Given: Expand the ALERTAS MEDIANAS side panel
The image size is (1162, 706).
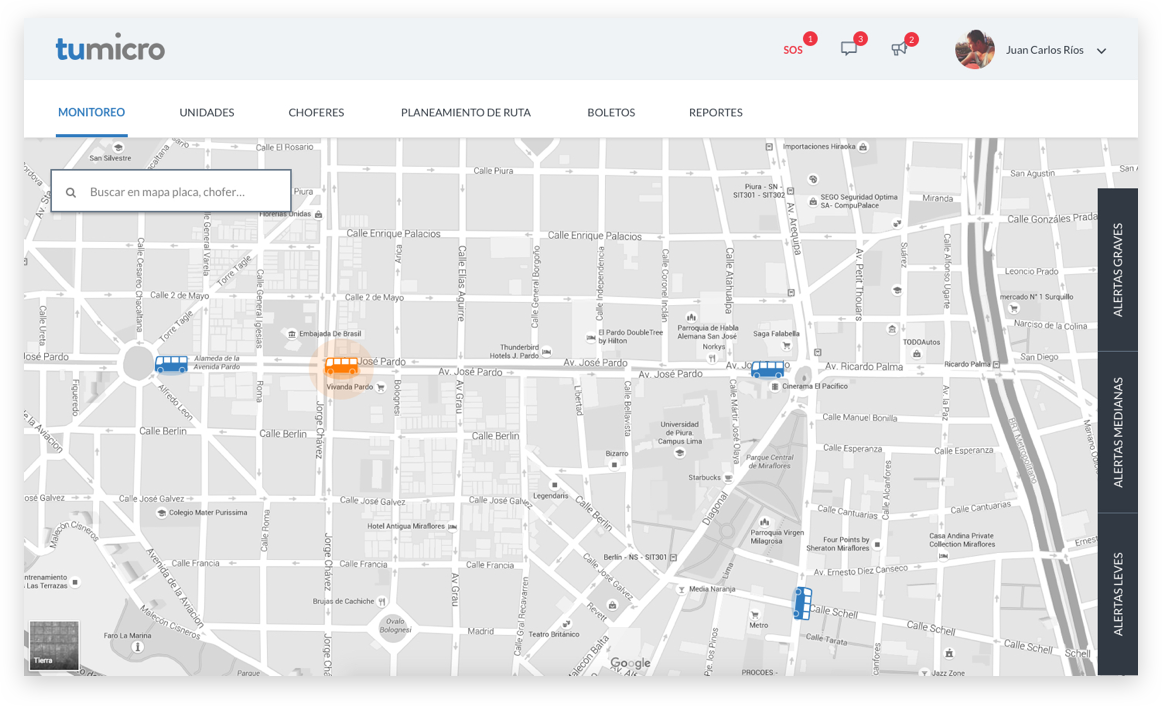Looking at the screenshot, I should 1118,432.
